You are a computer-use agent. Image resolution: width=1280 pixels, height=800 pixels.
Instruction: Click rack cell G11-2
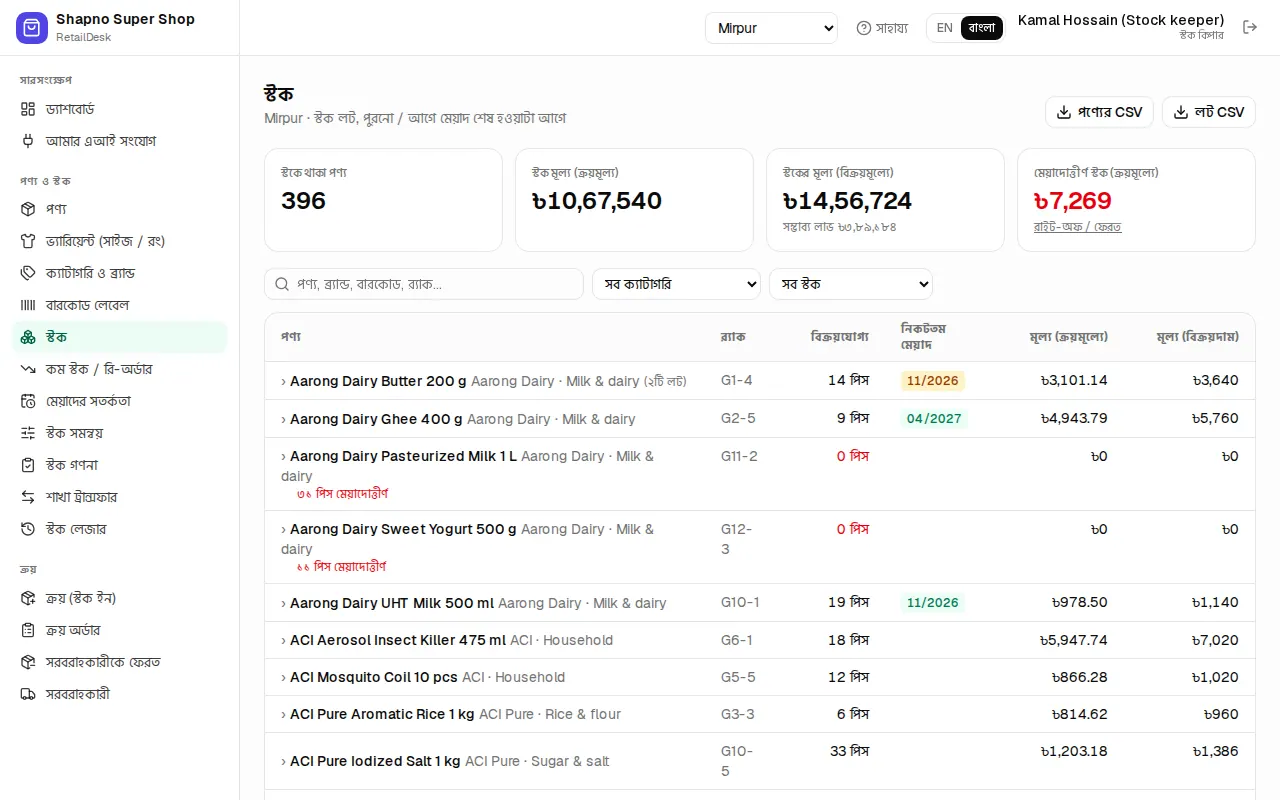click(x=739, y=456)
